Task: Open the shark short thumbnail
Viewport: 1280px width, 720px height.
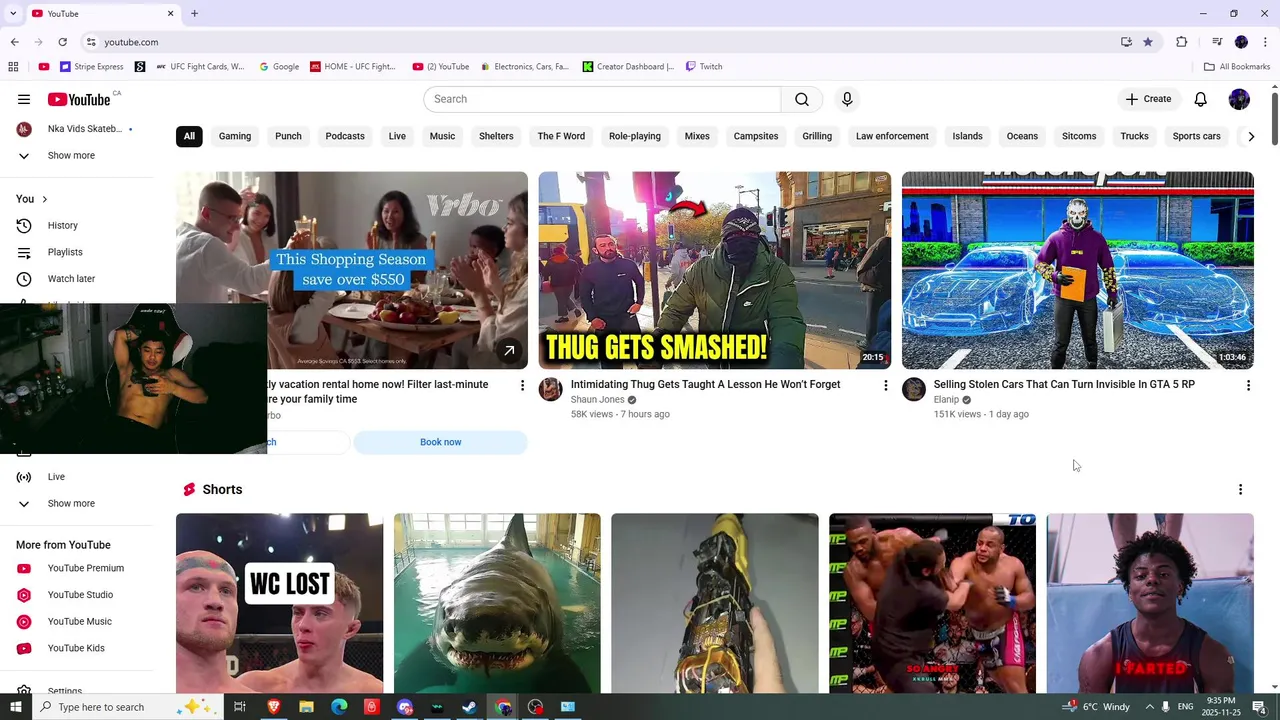Action: tap(497, 603)
